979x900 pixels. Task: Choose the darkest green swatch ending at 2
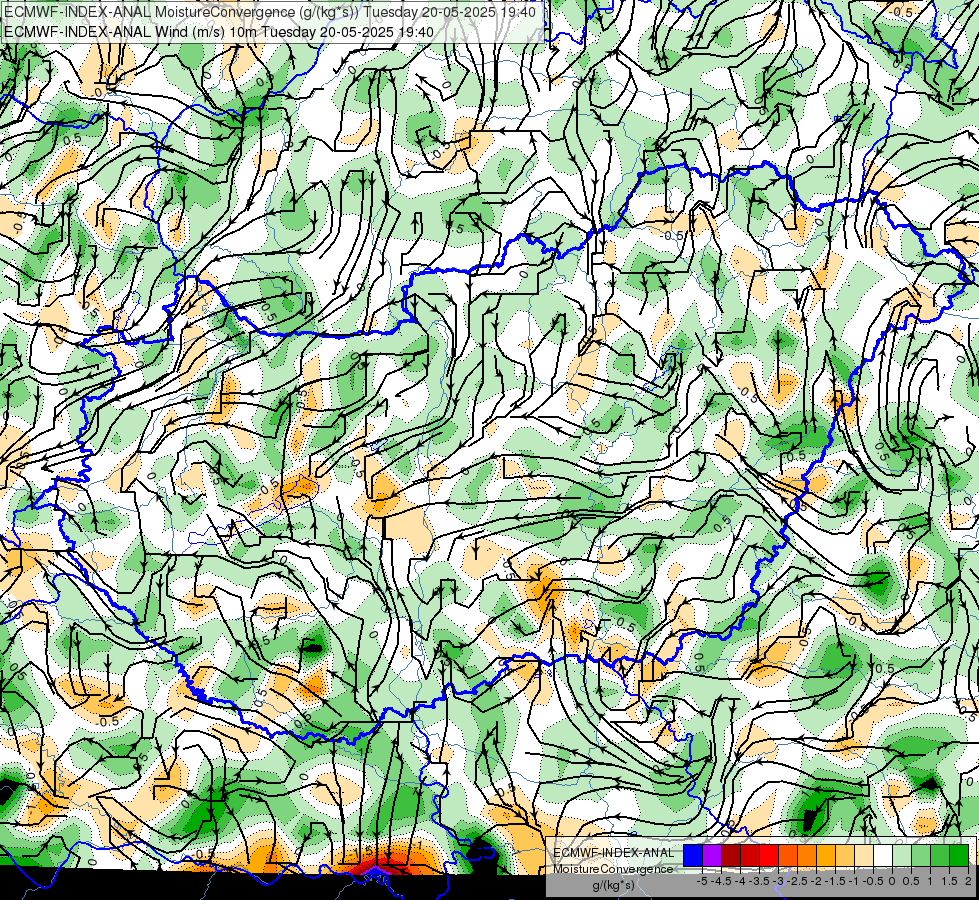point(959,855)
